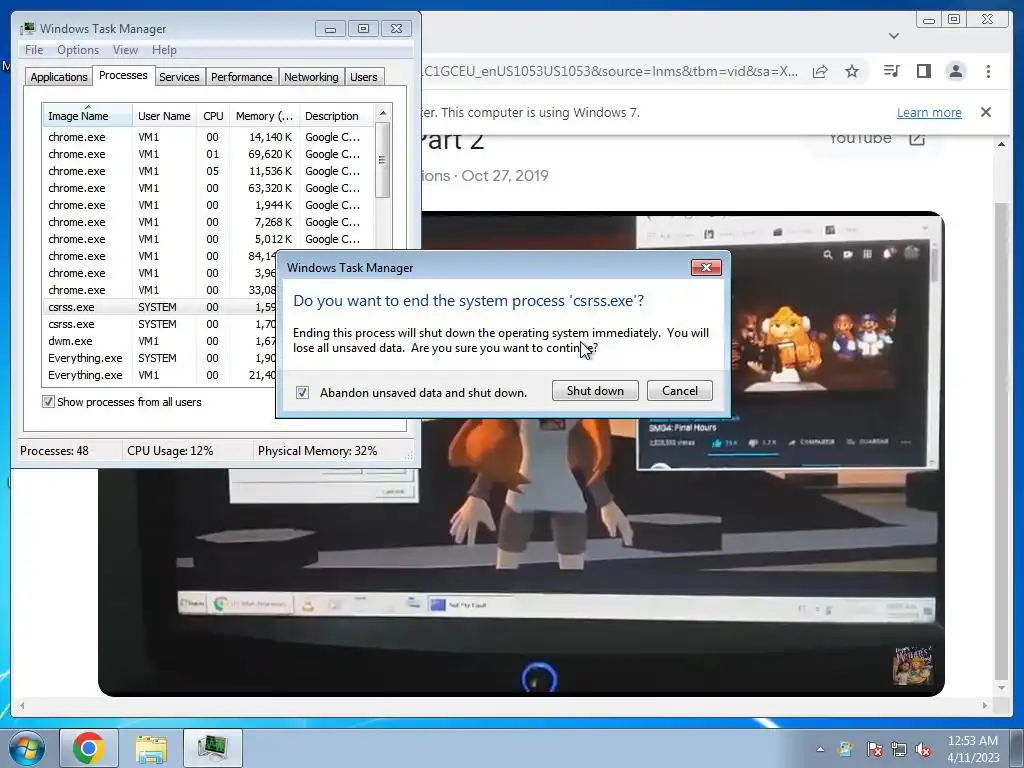The image size is (1024, 768).
Task: Select chrome.exe row using 1,944 K
Action: [208, 205]
